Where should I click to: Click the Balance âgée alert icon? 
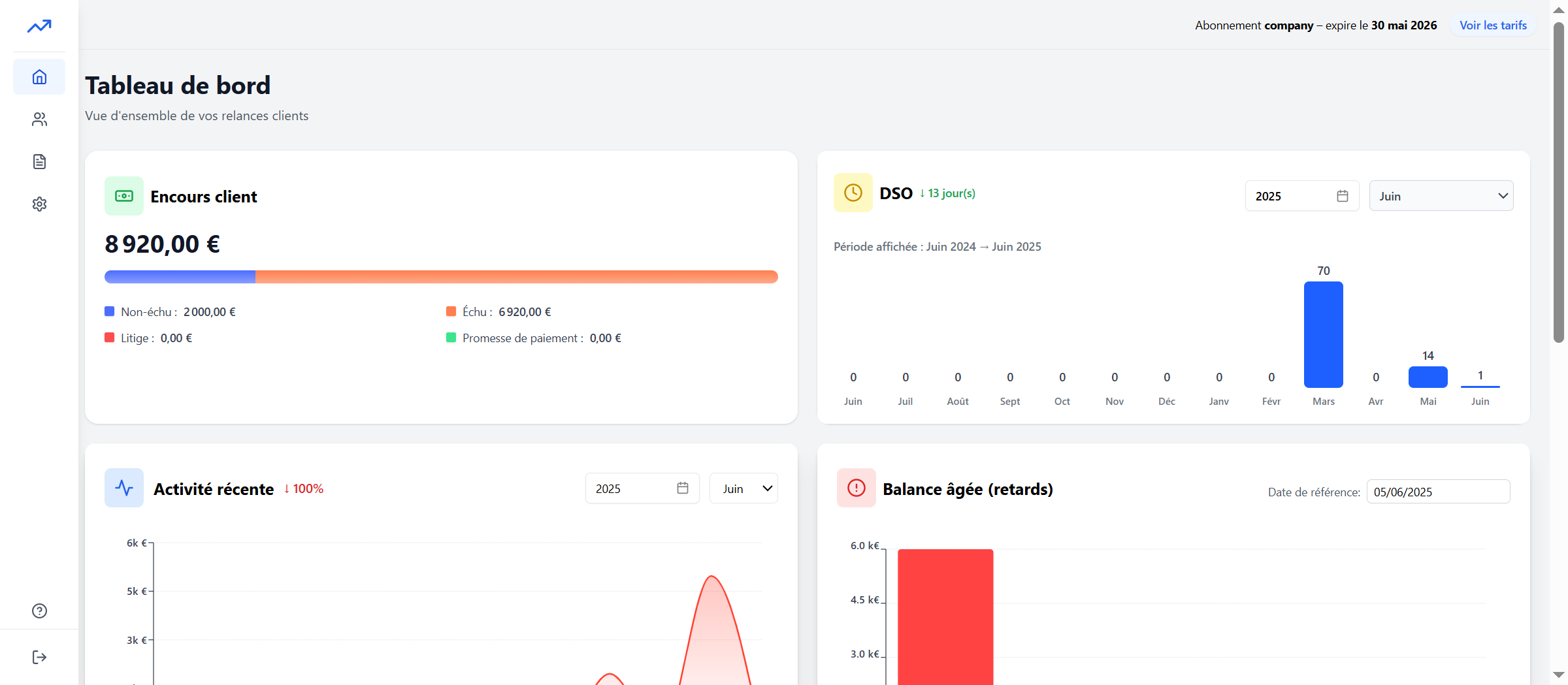[x=857, y=488]
